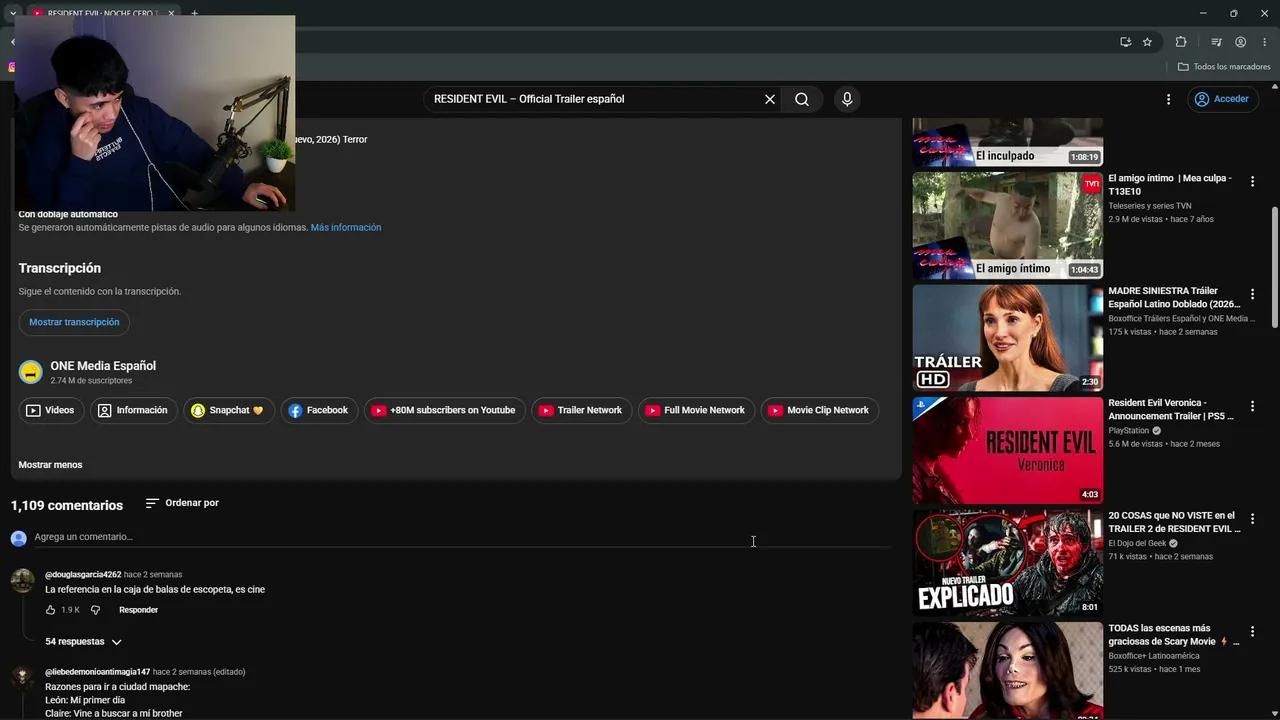
Task: Open the browser extensions puzzle icon
Action: coord(1181,42)
